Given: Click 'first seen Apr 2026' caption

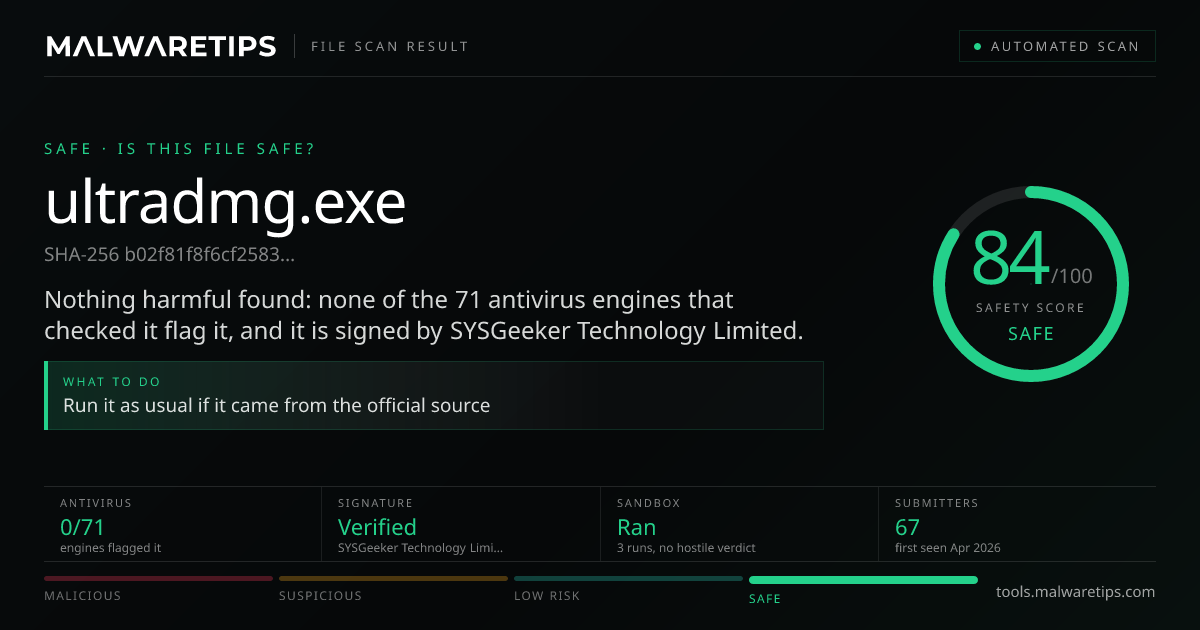Looking at the screenshot, I should pos(948,548).
